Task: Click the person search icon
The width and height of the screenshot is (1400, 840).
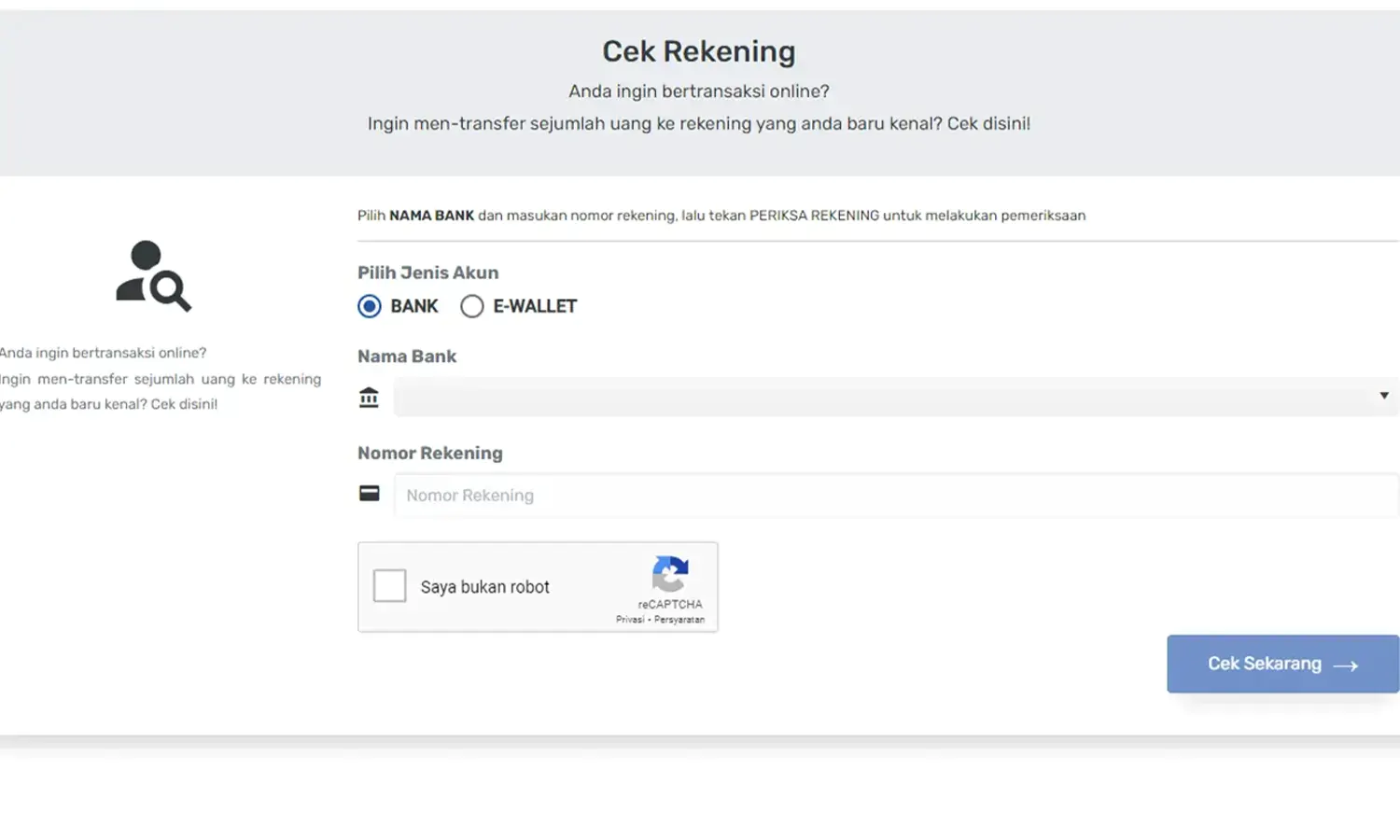Action: click(153, 276)
